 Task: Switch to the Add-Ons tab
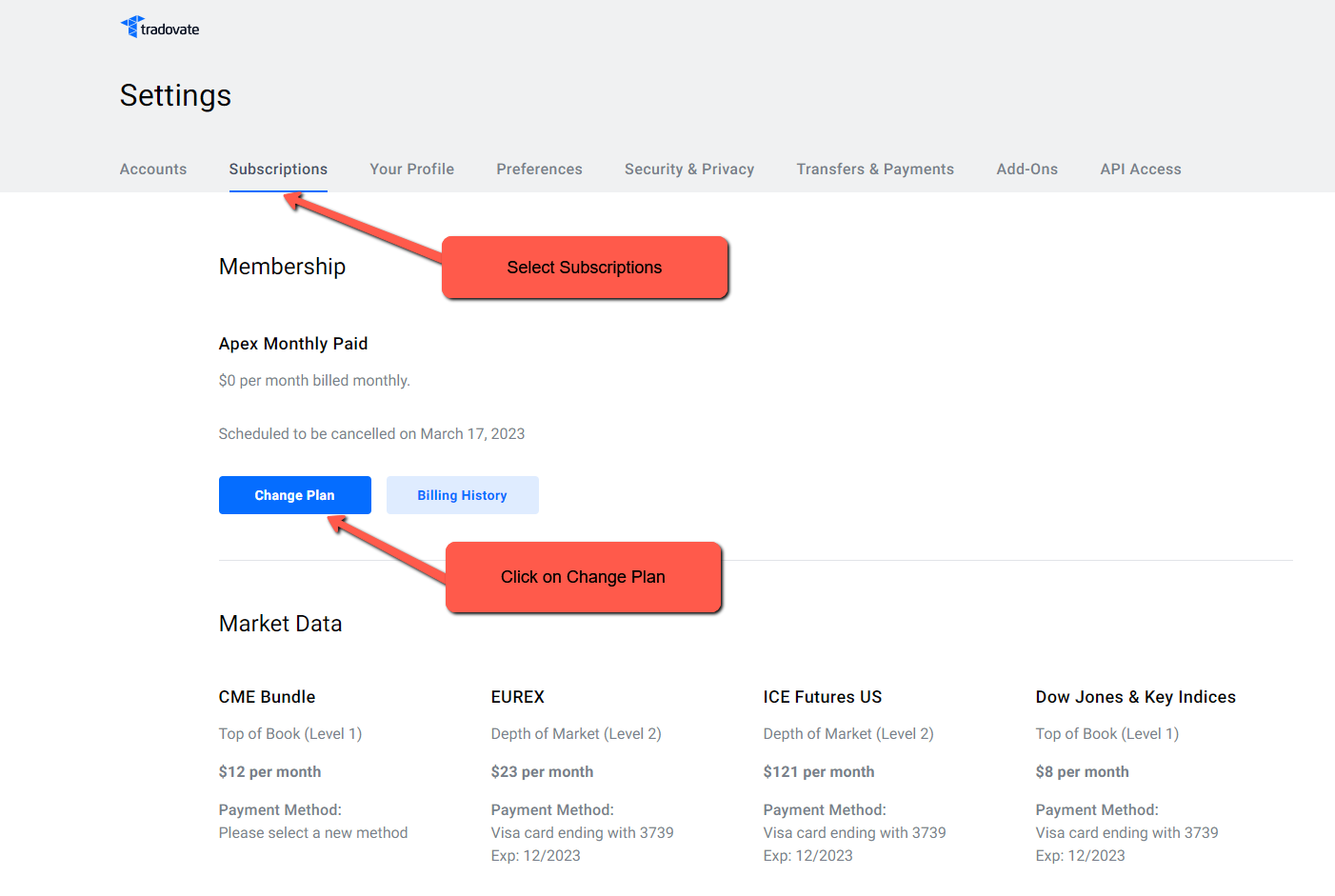point(1027,169)
